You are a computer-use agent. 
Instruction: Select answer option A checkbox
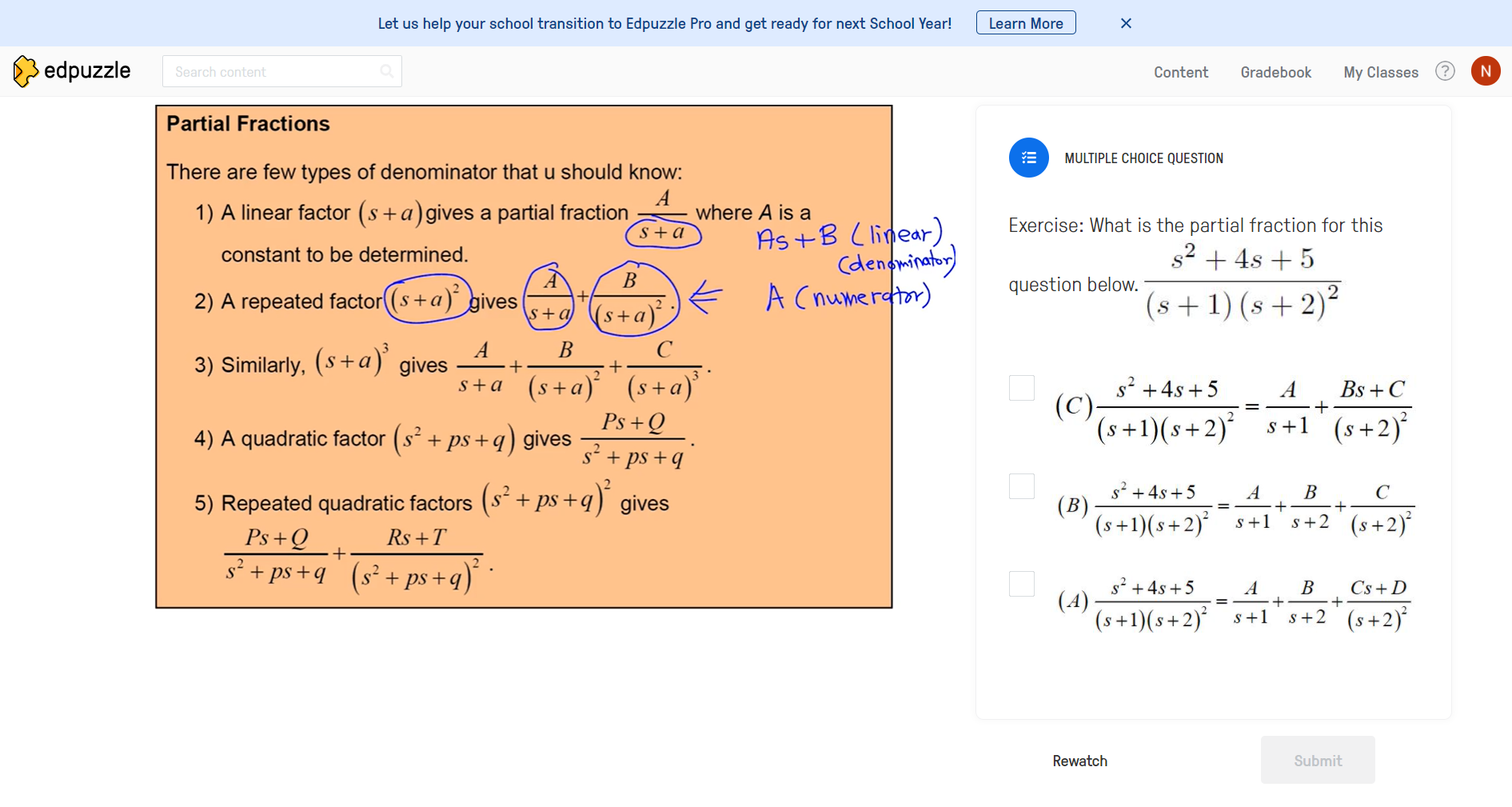[x=1021, y=584]
